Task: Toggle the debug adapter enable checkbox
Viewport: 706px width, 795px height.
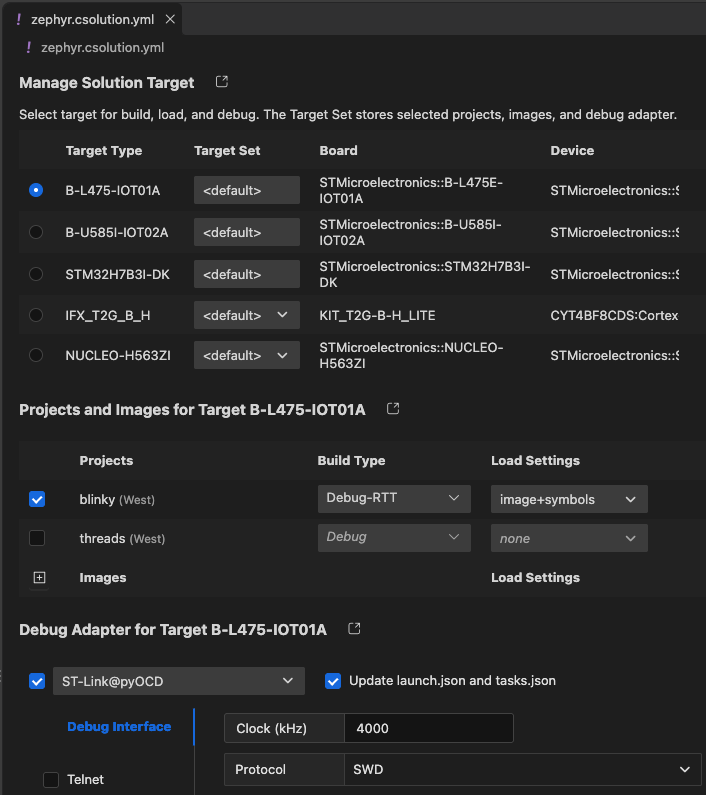Action: (x=37, y=681)
